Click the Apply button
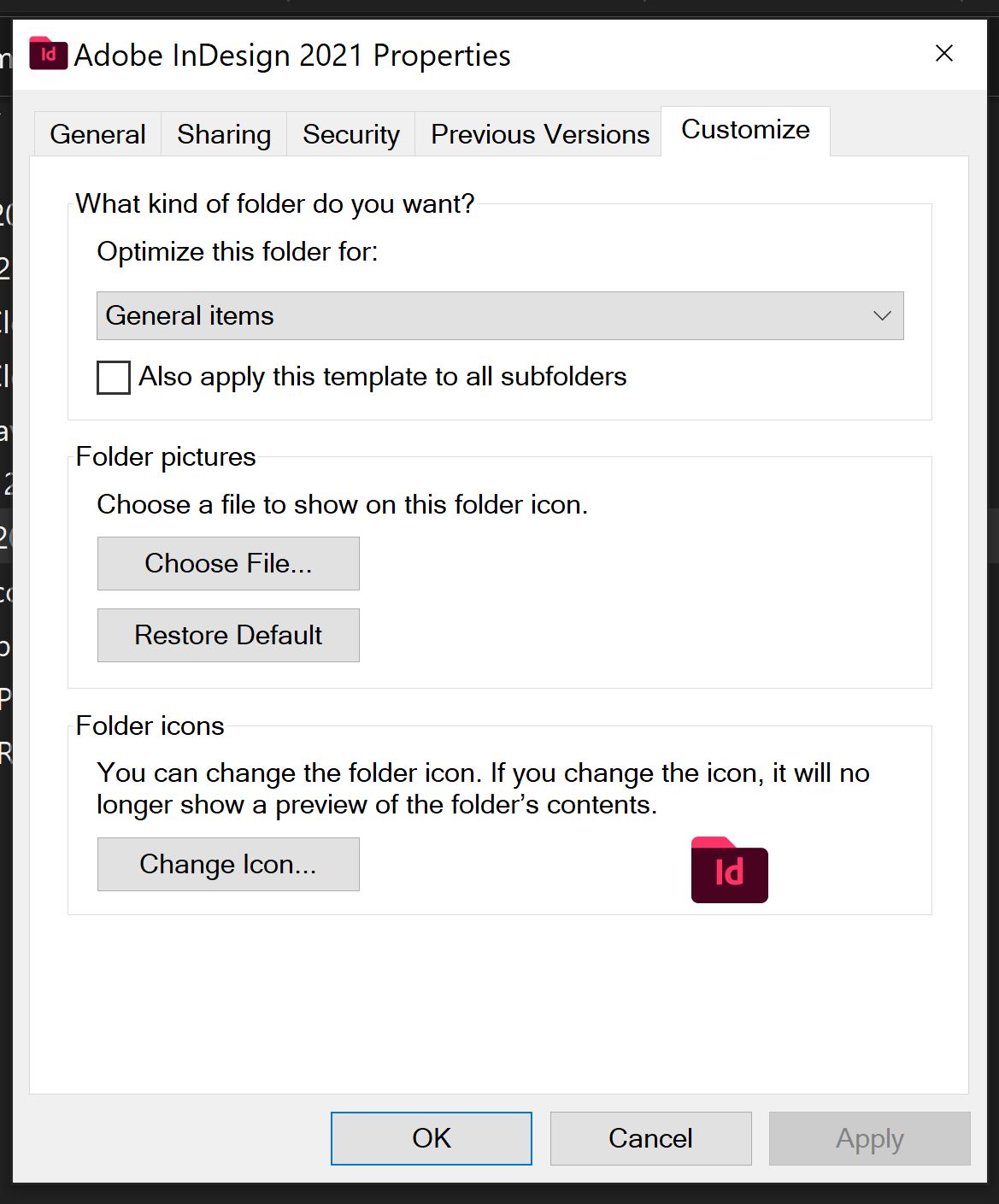 (x=869, y=1137)
